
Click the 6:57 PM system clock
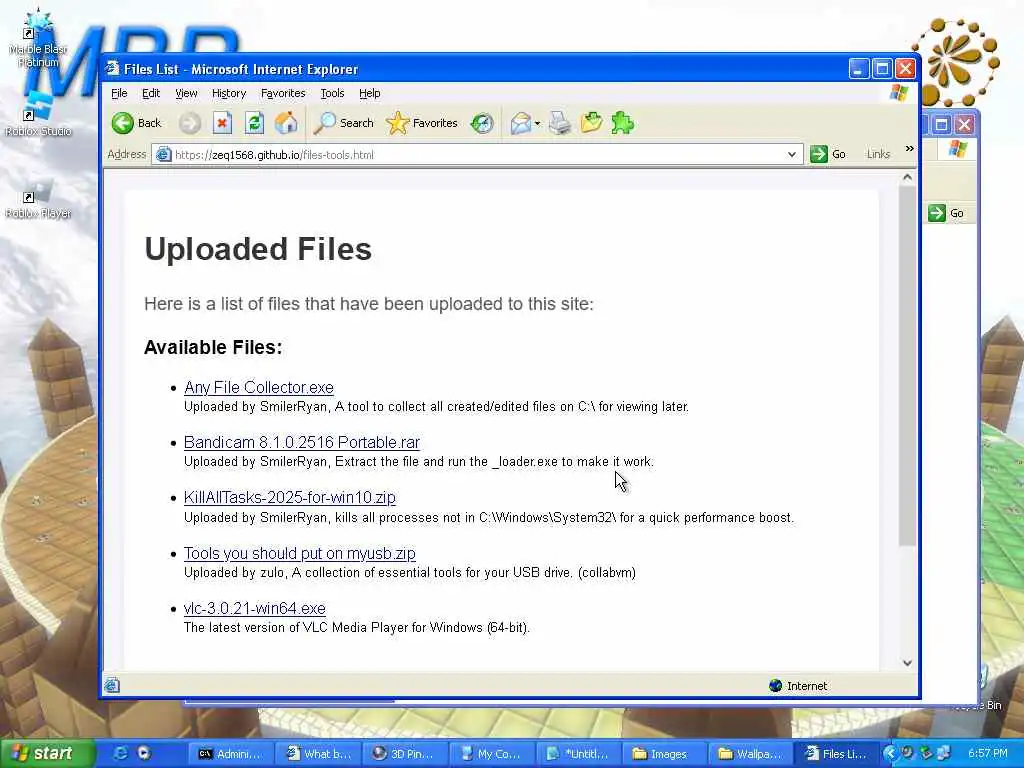[x=987, y=753]
